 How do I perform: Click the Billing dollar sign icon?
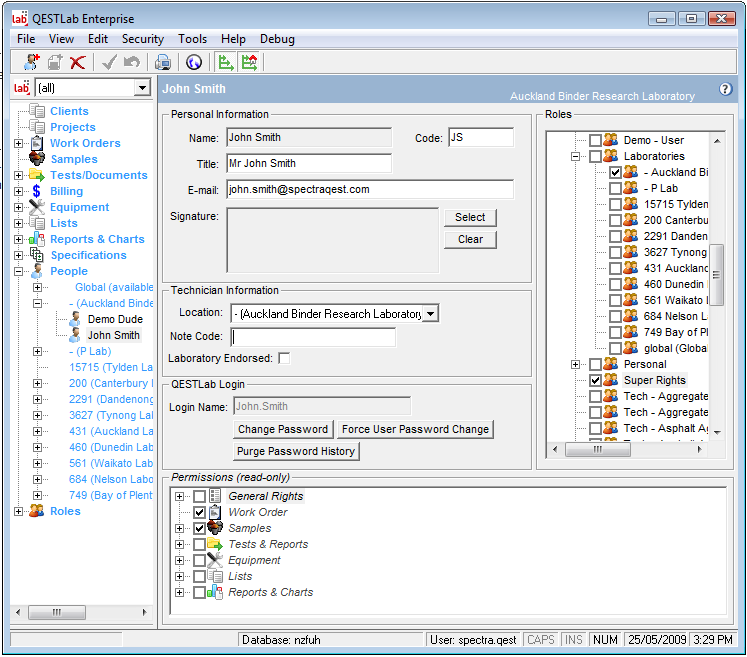point(37,191)
